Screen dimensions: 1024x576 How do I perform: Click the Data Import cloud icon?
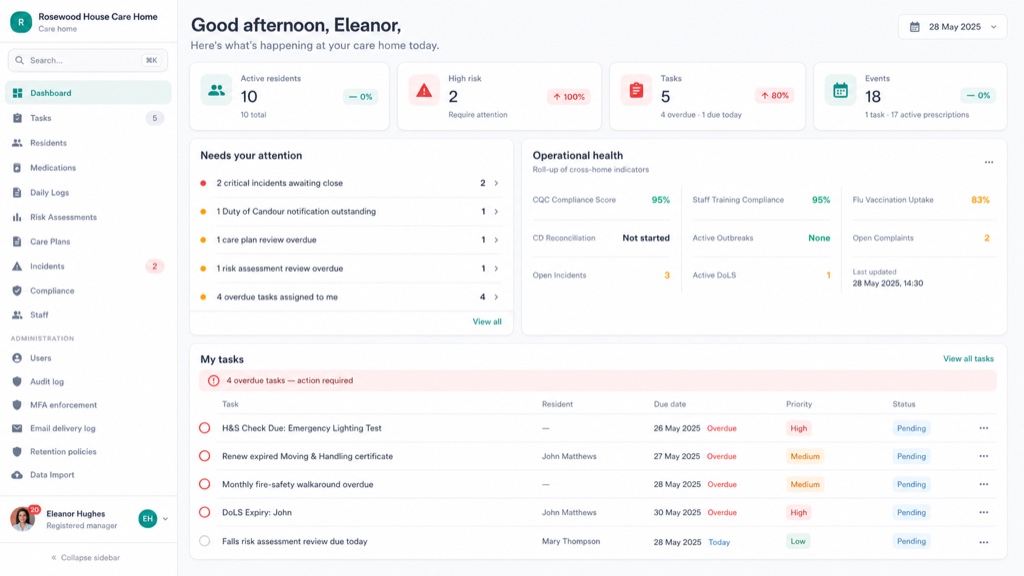click(18, 475)
